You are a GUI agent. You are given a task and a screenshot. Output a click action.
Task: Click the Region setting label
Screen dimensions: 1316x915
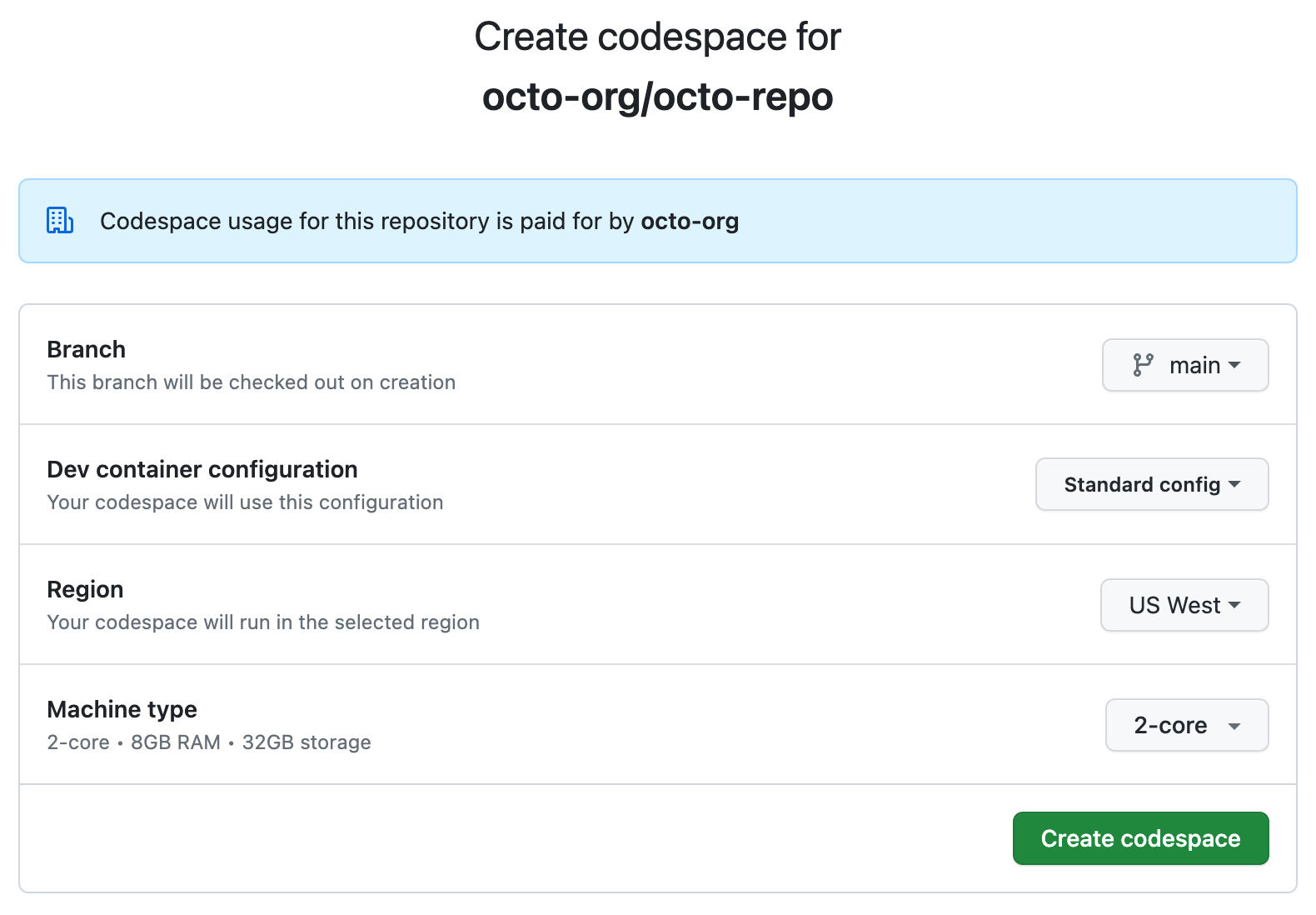coord(85,589)
